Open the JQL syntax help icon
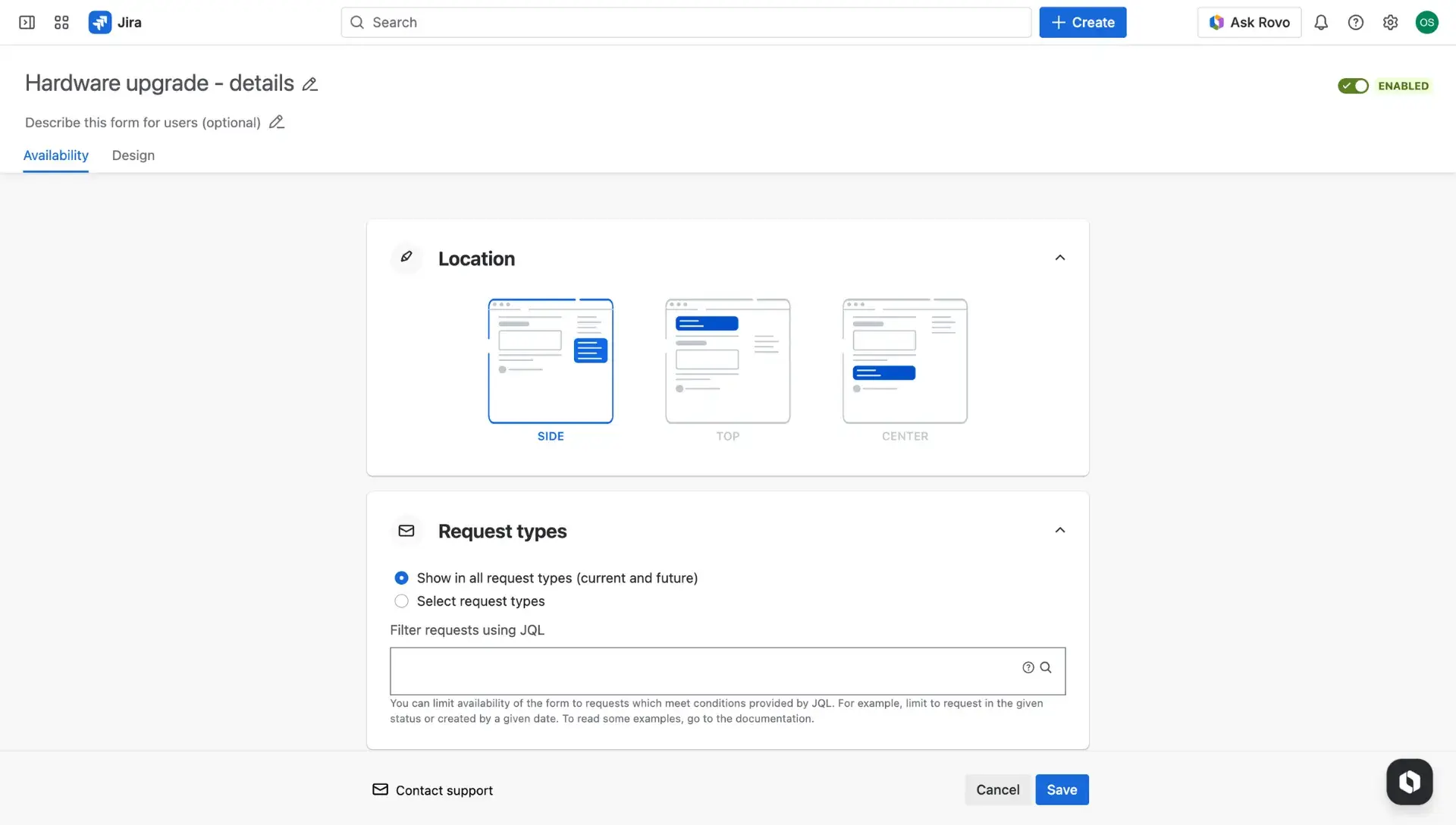 coord(1028,667)
